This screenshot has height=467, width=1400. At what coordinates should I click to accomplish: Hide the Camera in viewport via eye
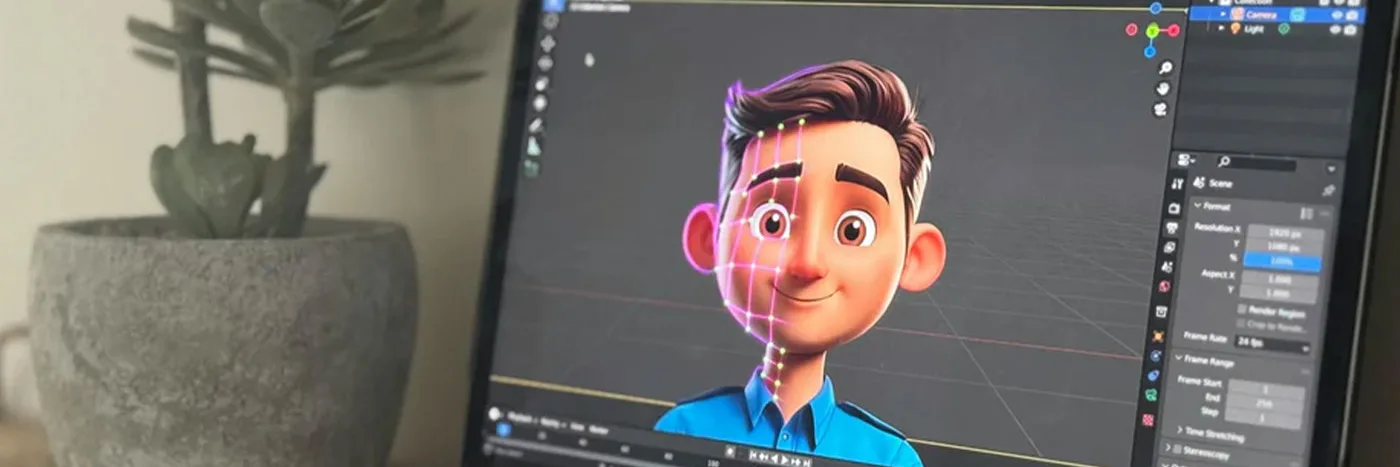[1335, 15]
